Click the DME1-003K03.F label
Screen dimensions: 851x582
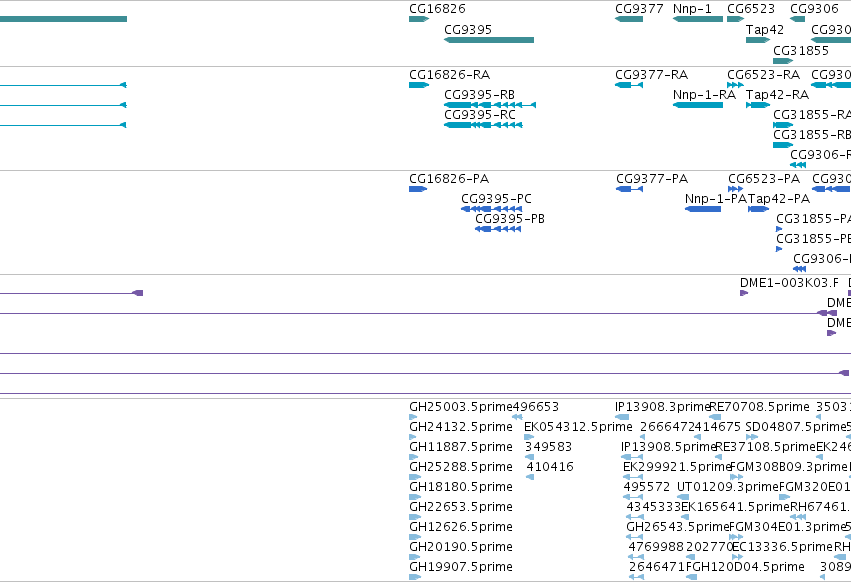[x=789, y=283]
